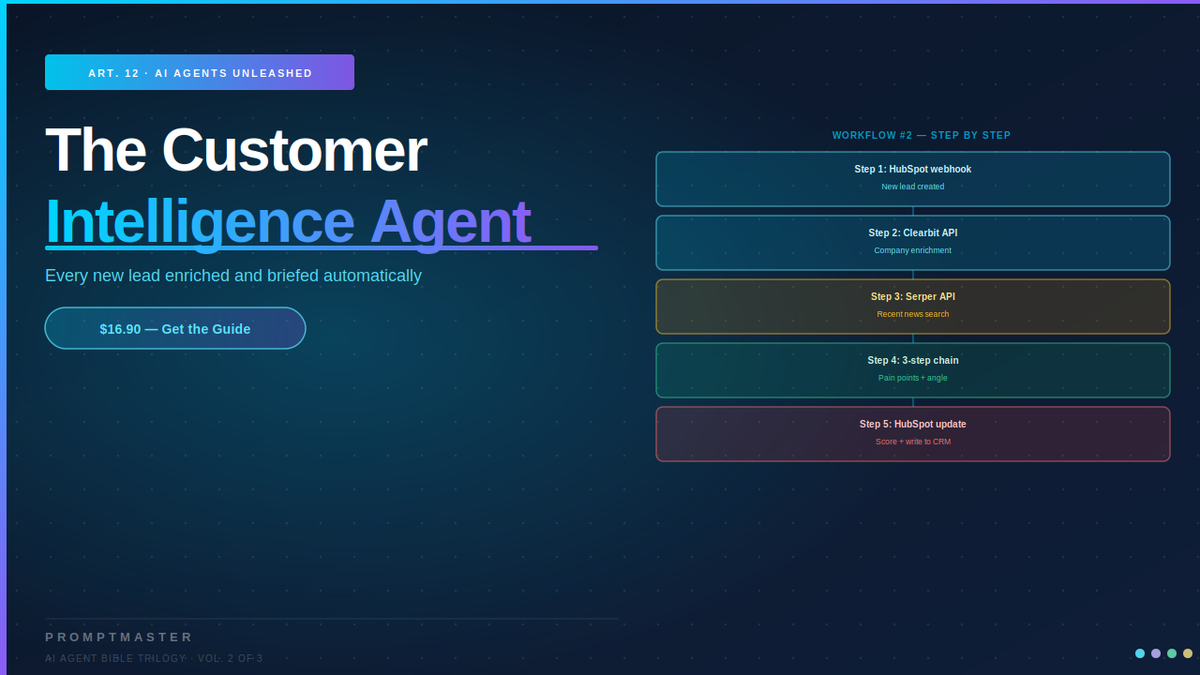The height and width of the screenshot is (675, 1200).
Task: Click the PROMPTMASTER brand text
Action: point(119,637)
